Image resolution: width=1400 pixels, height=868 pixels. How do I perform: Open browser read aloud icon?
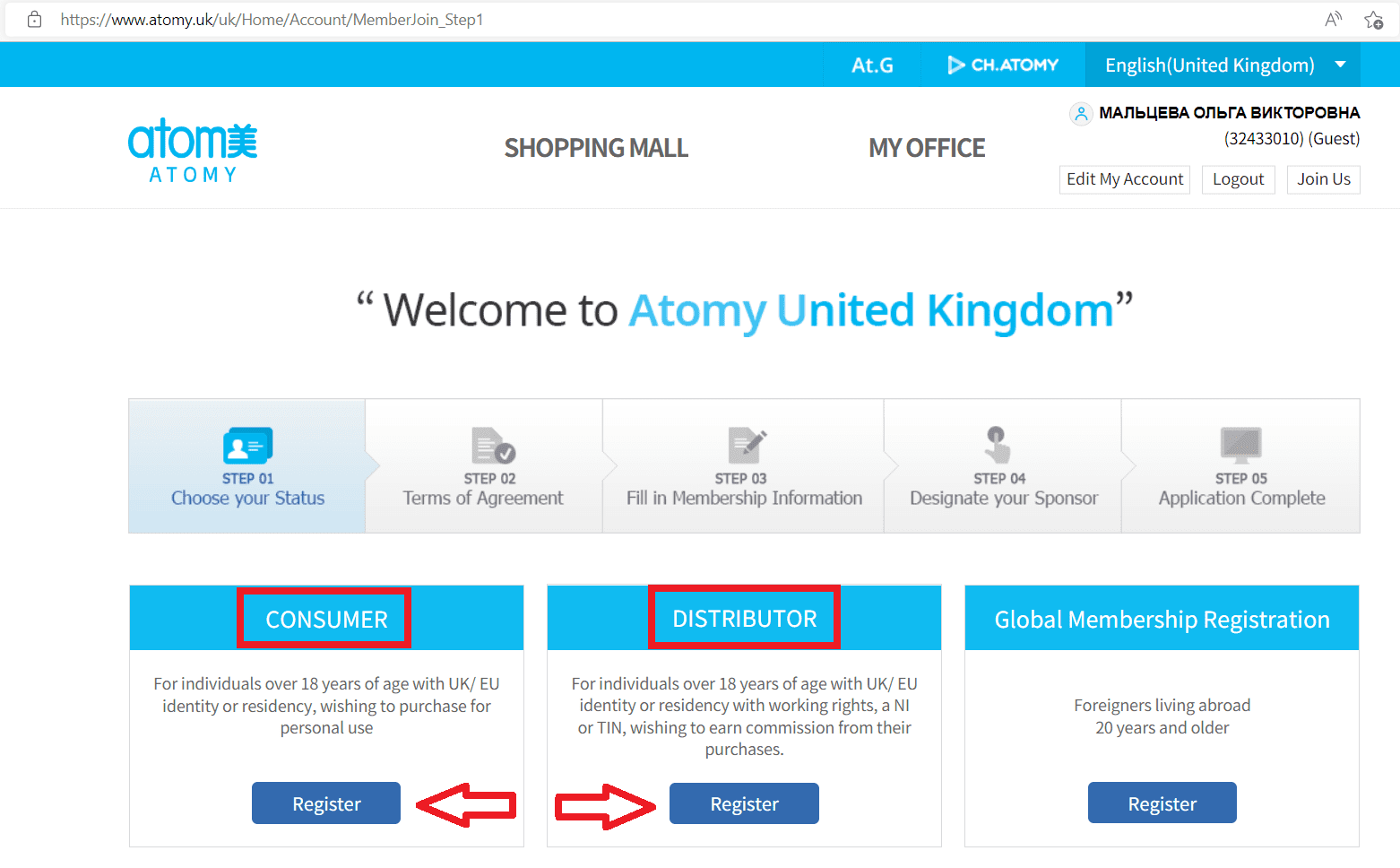1334,19
